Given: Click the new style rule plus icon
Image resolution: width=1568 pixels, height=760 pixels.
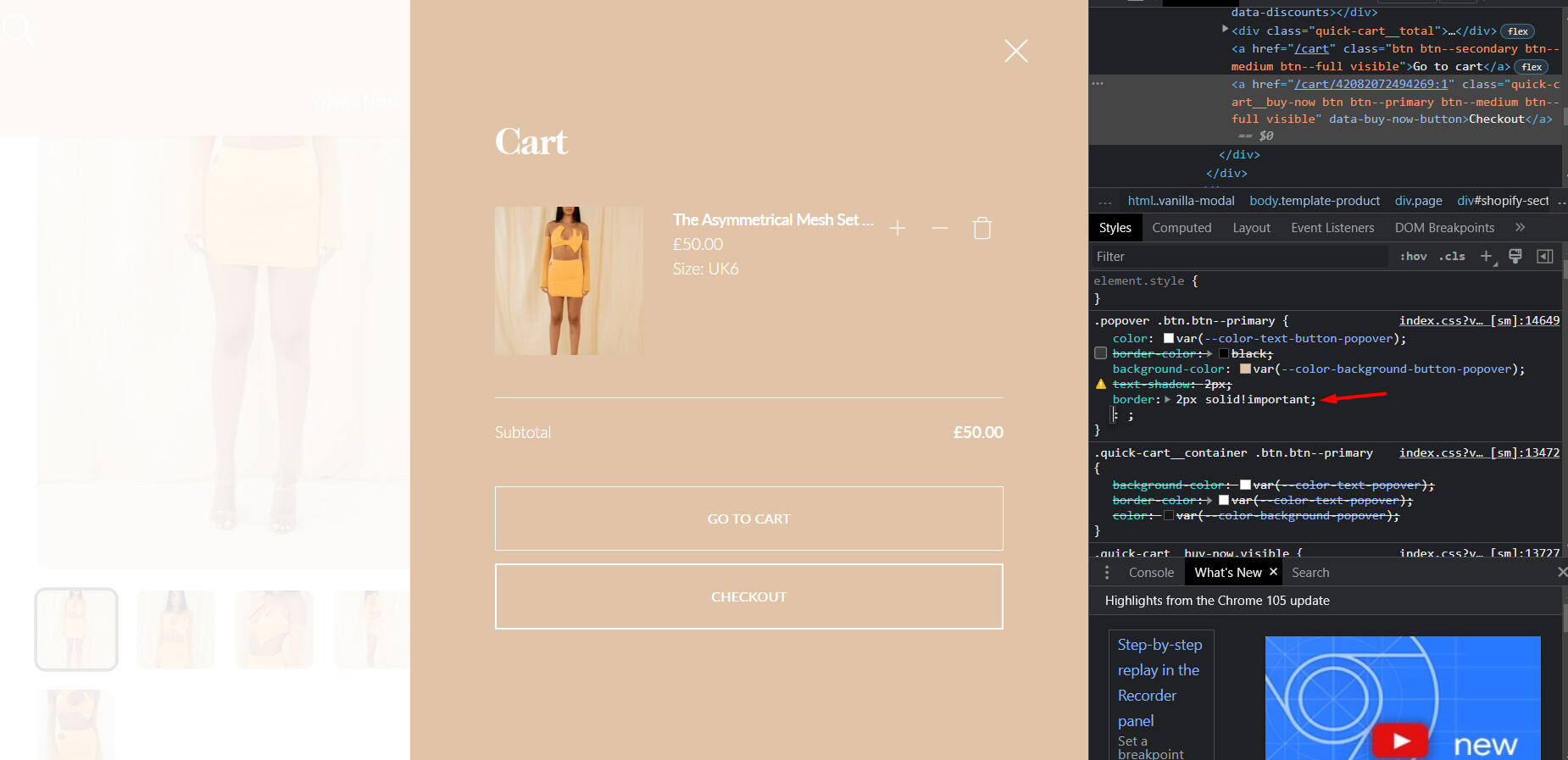Looking at the screenshot, I should point(1486,256).
